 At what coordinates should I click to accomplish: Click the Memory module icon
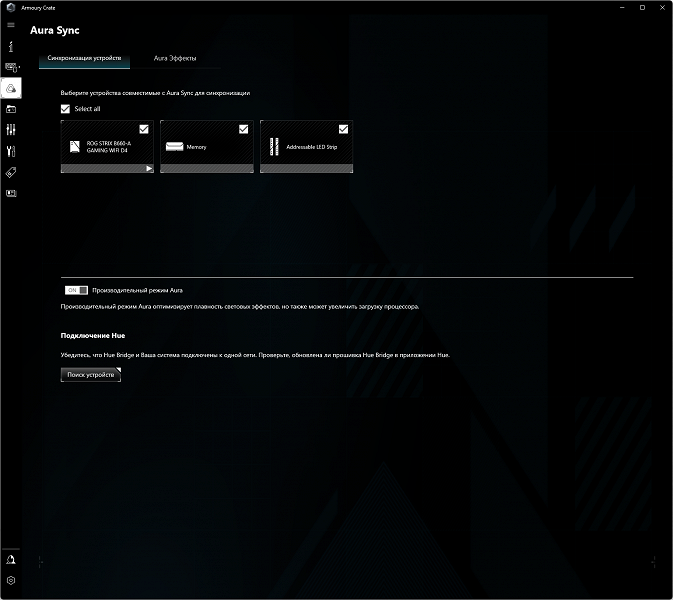pos(174,147)
